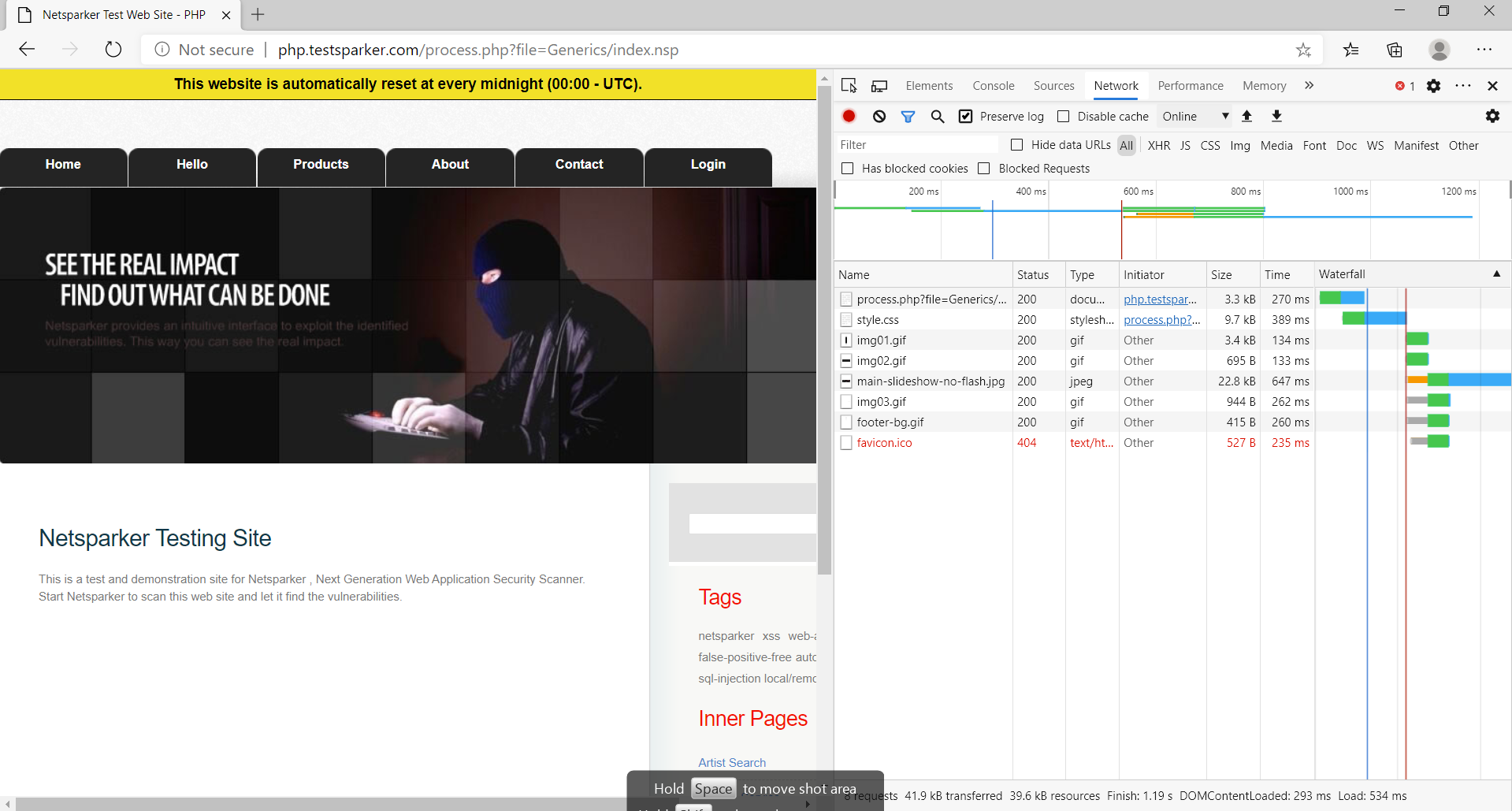This screenshot has height=811, width=1512.
Task: Export HAR file download arrow
Action: [x=1277, y=116]
